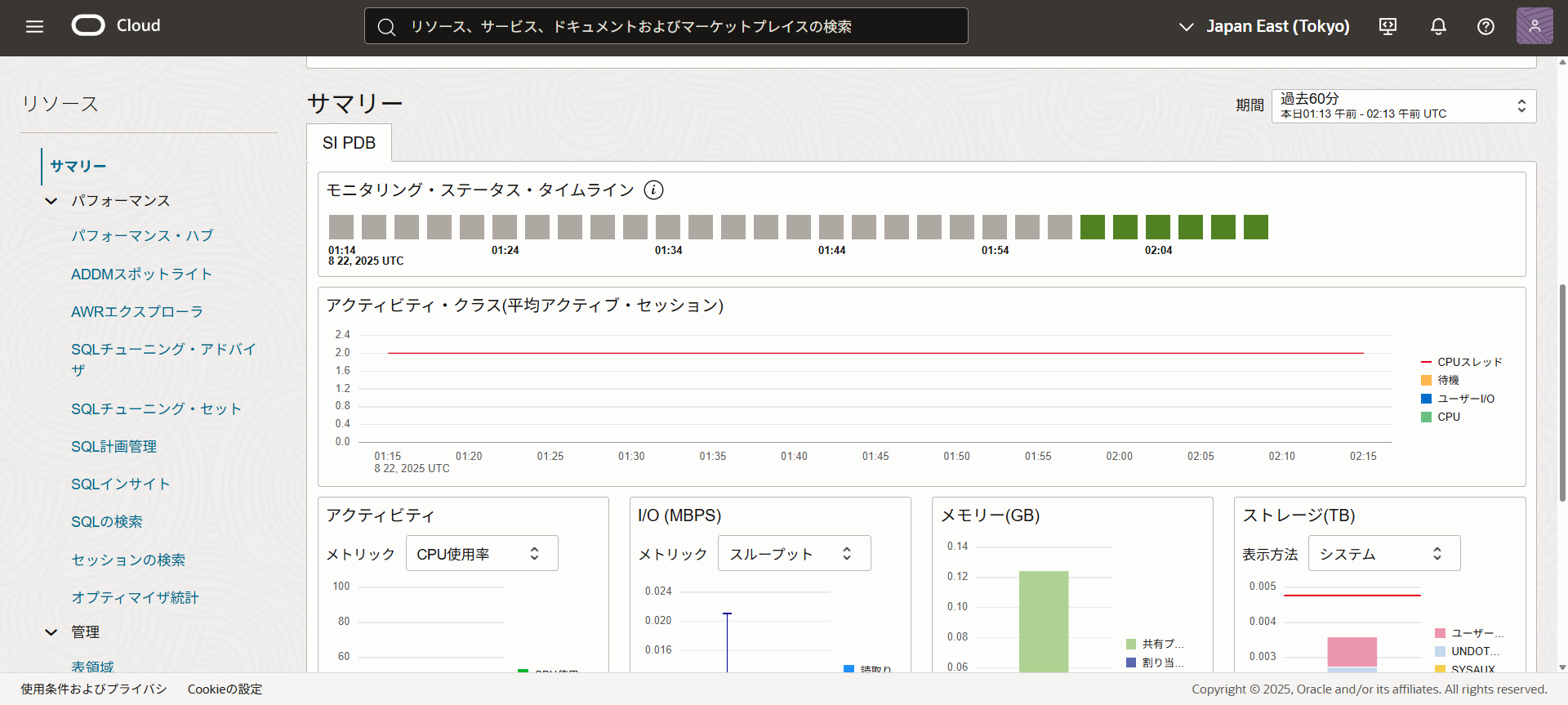Toggle the 共有プ… memory legend entry

click(1155, 644)
